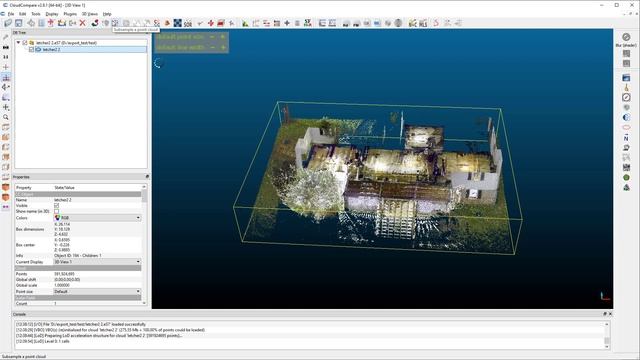Click the magnifier zoom icon in left toolbar
The image size is (640, 360).
(6, 117)
